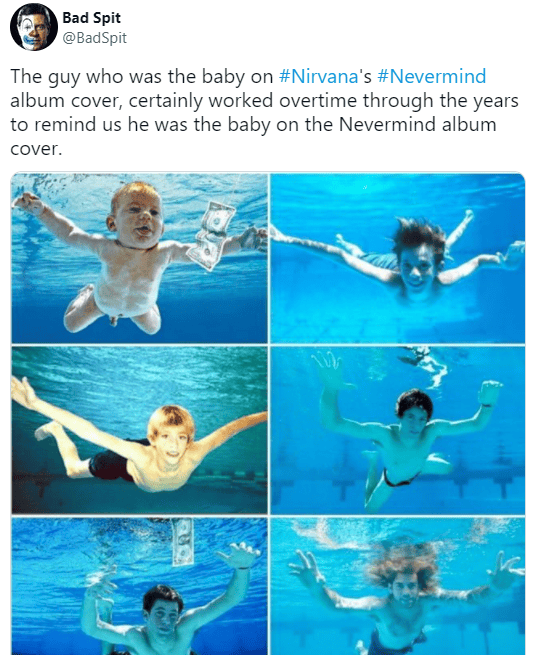The height and width of the screenshot is (655, 537).
Task: Click the dollar bill in bottom-left photo
Action: [x=182, y=541]
